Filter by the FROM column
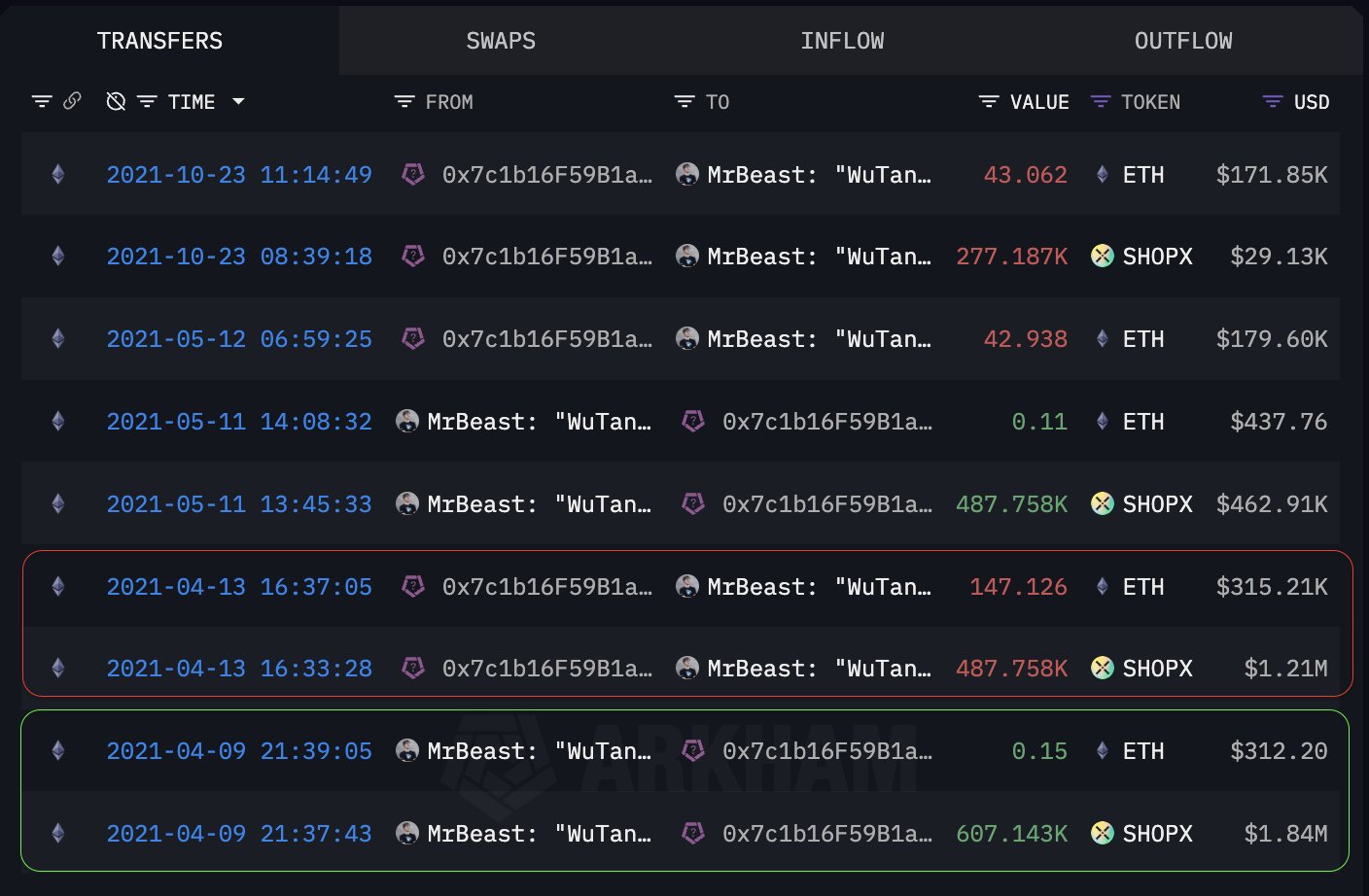This screenshot has height=896, width=1369. pyautogui.click(x=404, y=101)
